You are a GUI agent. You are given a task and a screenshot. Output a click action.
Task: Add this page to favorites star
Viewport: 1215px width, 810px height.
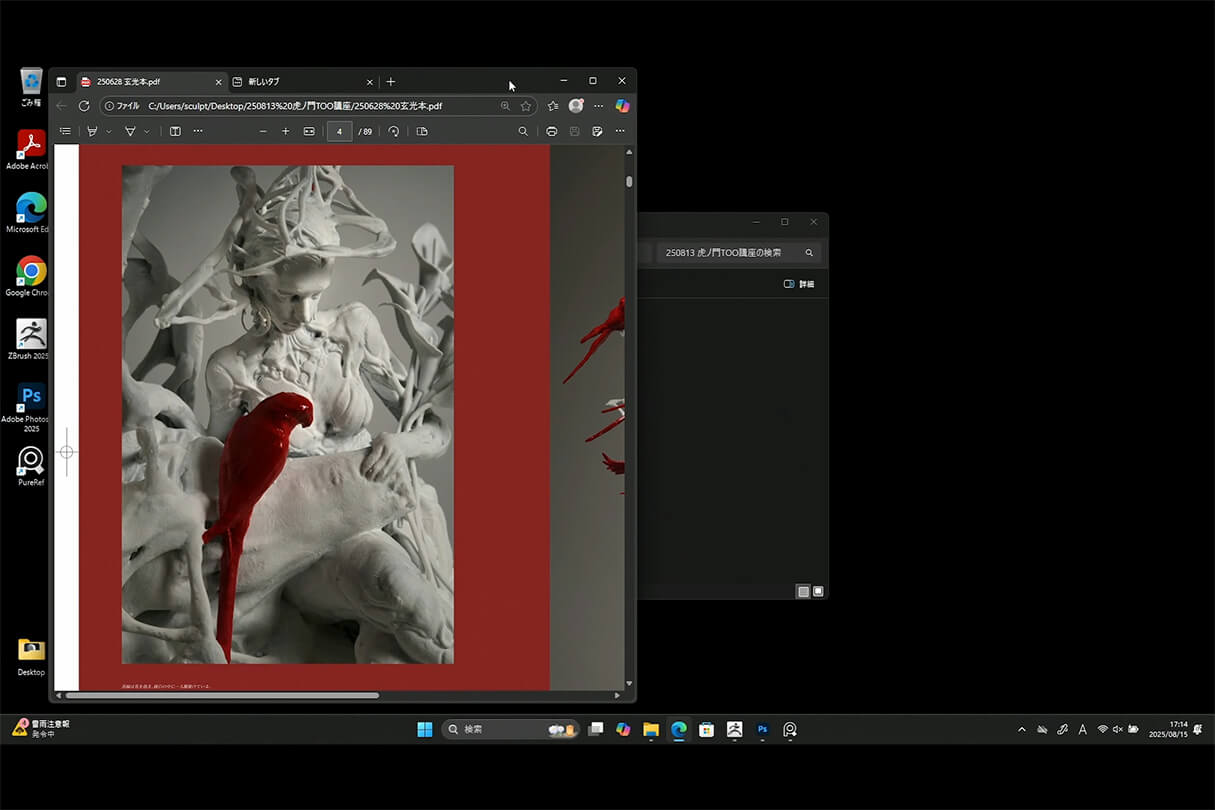(526, 106)
